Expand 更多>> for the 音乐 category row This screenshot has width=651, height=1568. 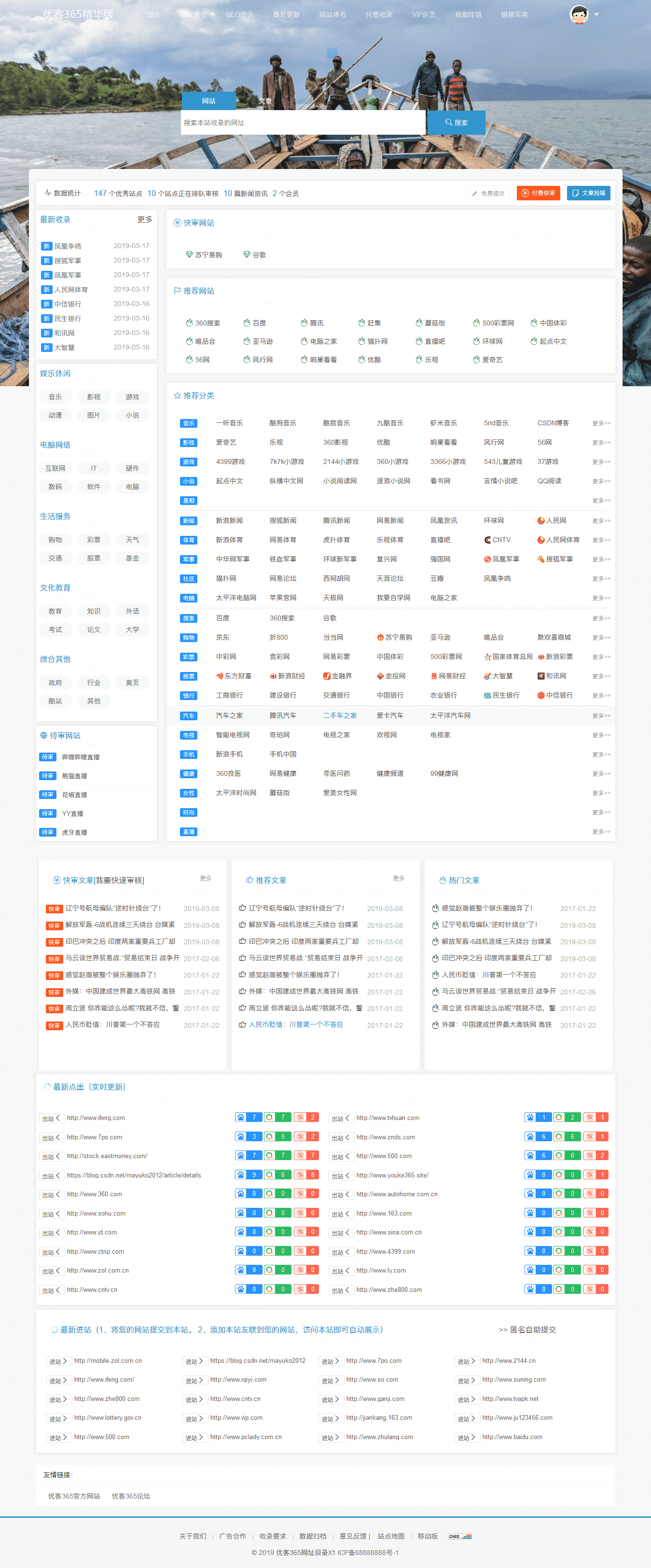click(x=601, y=423)
